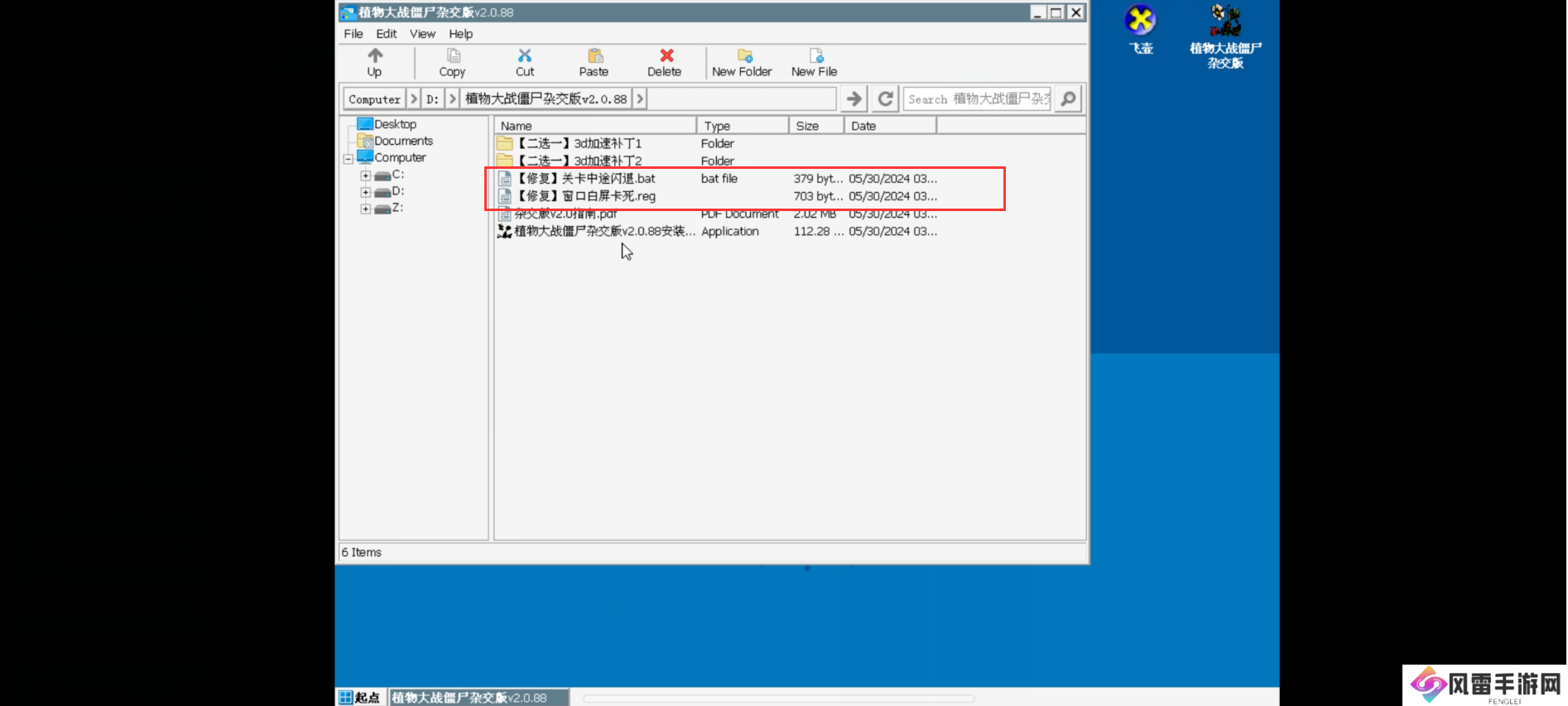
Task: Click in the Search input field
Action: click(977, 99)
